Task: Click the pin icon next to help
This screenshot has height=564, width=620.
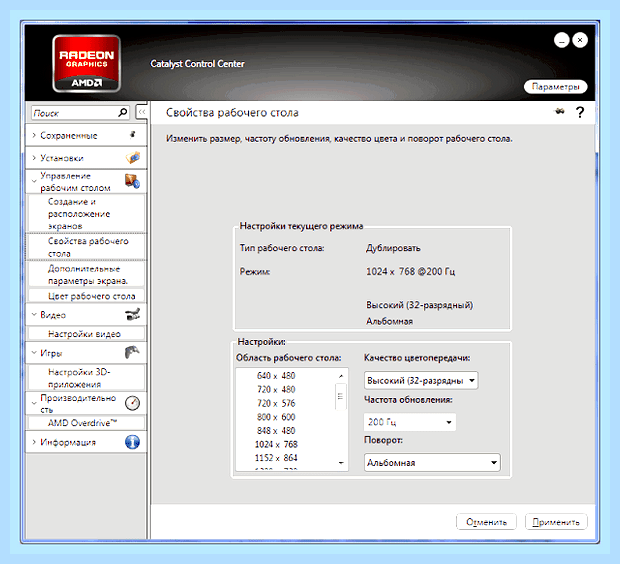Action: [x=559, y=112]
